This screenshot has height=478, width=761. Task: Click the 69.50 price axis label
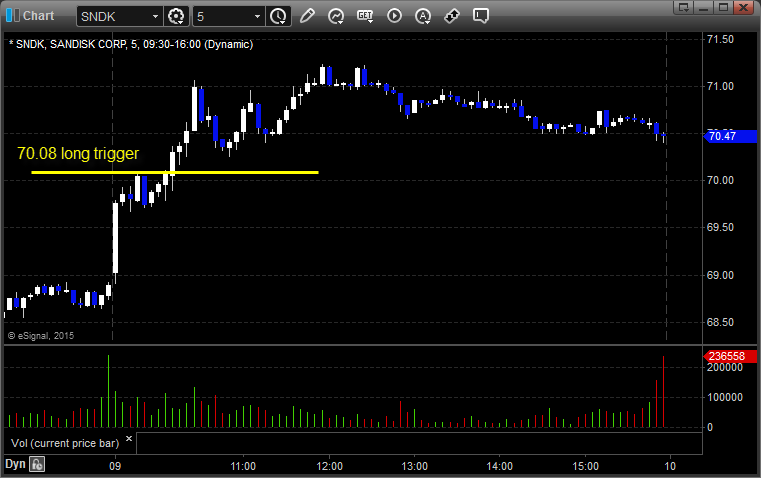(x=720, y=228)
